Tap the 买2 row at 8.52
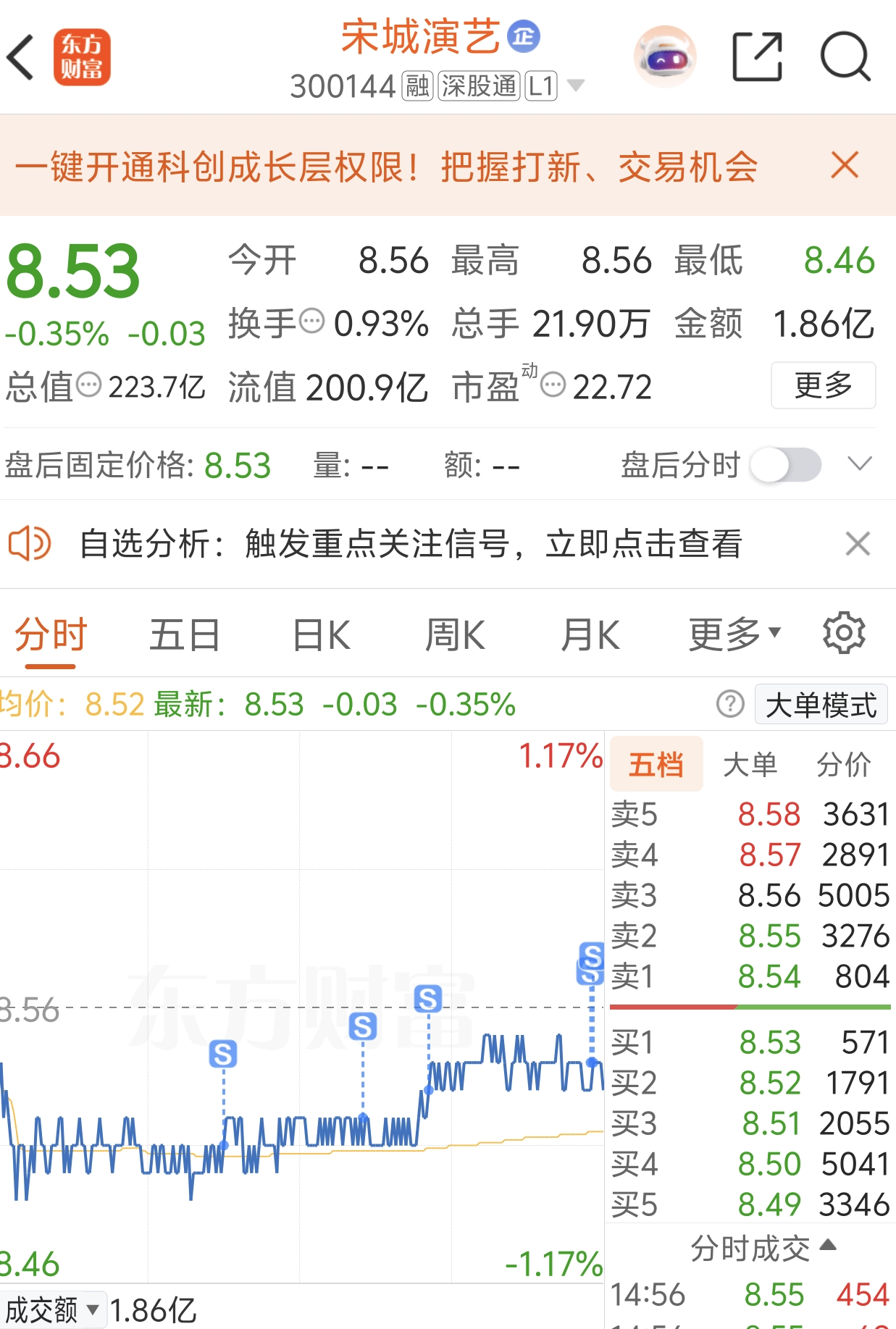Viewport: 896px width, 1329px height. point(750,1083)
